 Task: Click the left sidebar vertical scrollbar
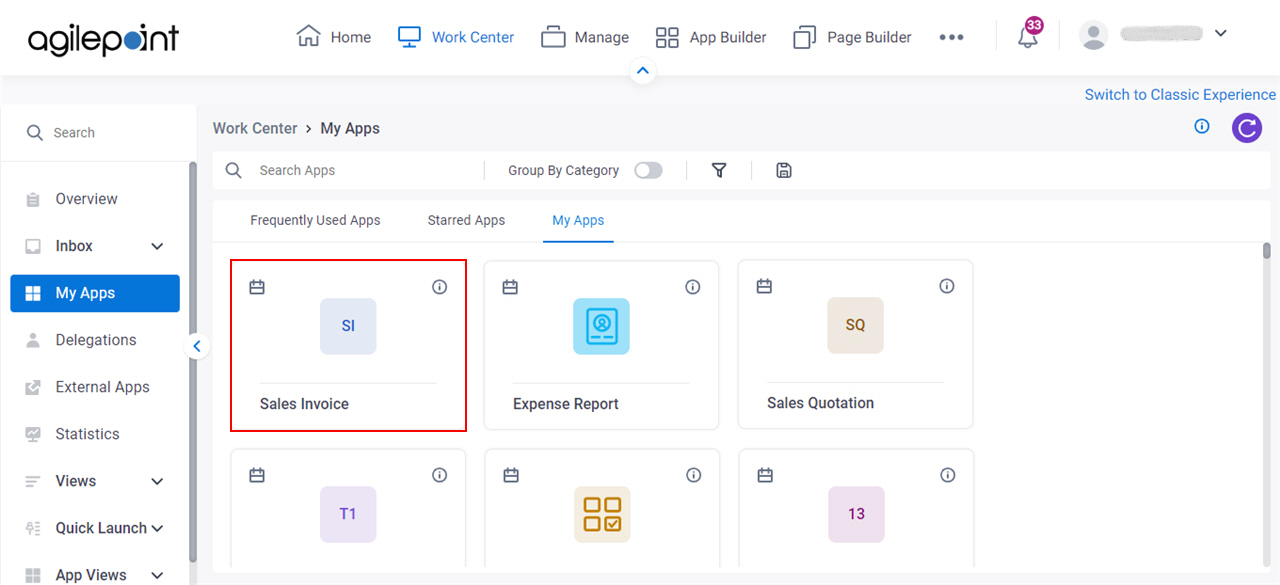pyautogui.click(x=193, y=362)
